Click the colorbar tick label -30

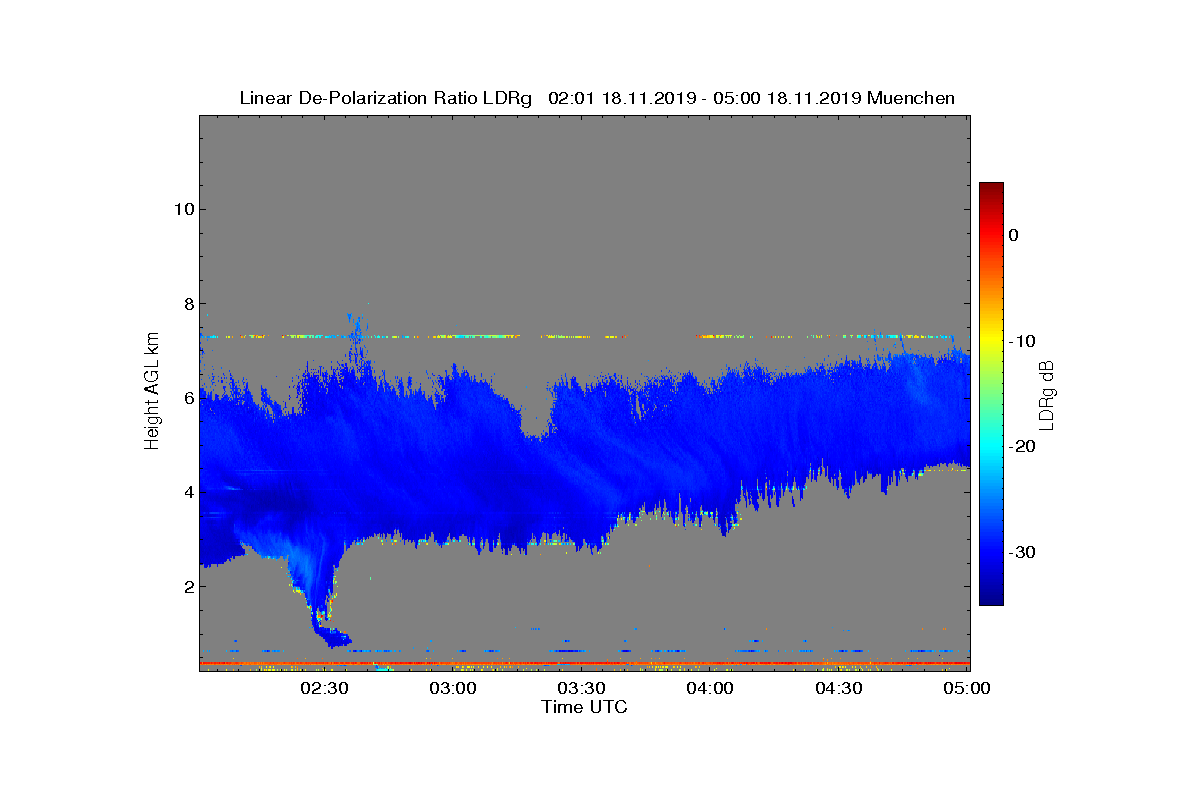1020,553
